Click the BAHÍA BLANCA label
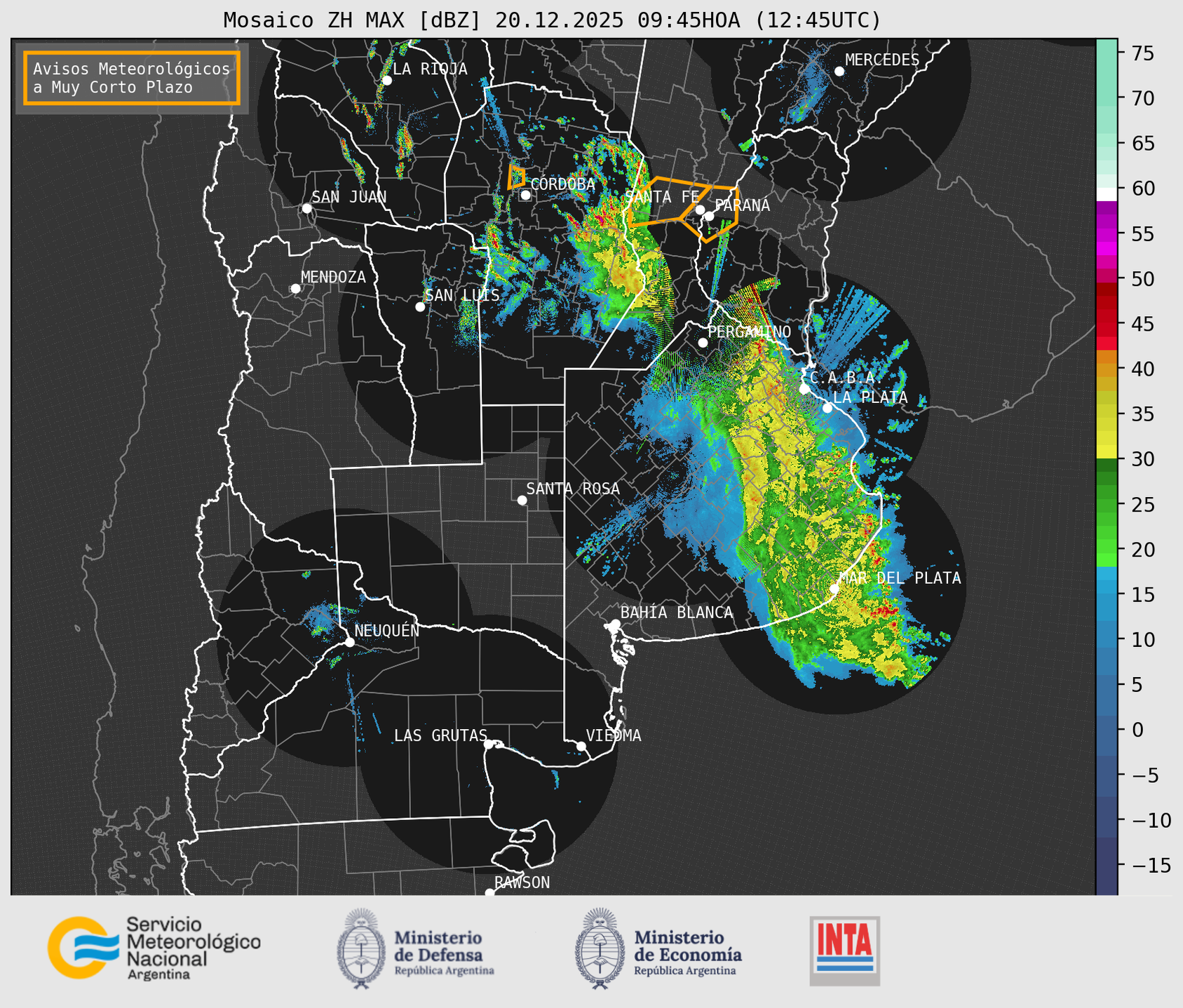The image size is (1183, 1008). 677,613
